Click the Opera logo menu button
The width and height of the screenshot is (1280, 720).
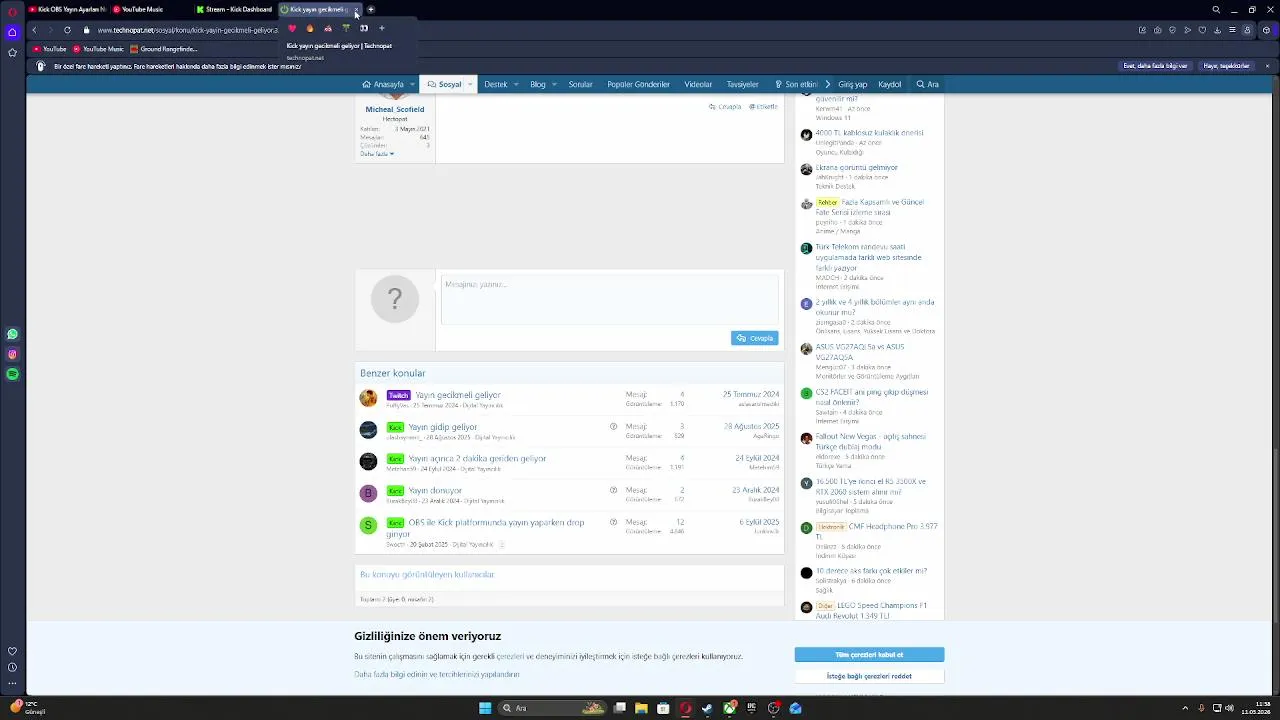12,10
